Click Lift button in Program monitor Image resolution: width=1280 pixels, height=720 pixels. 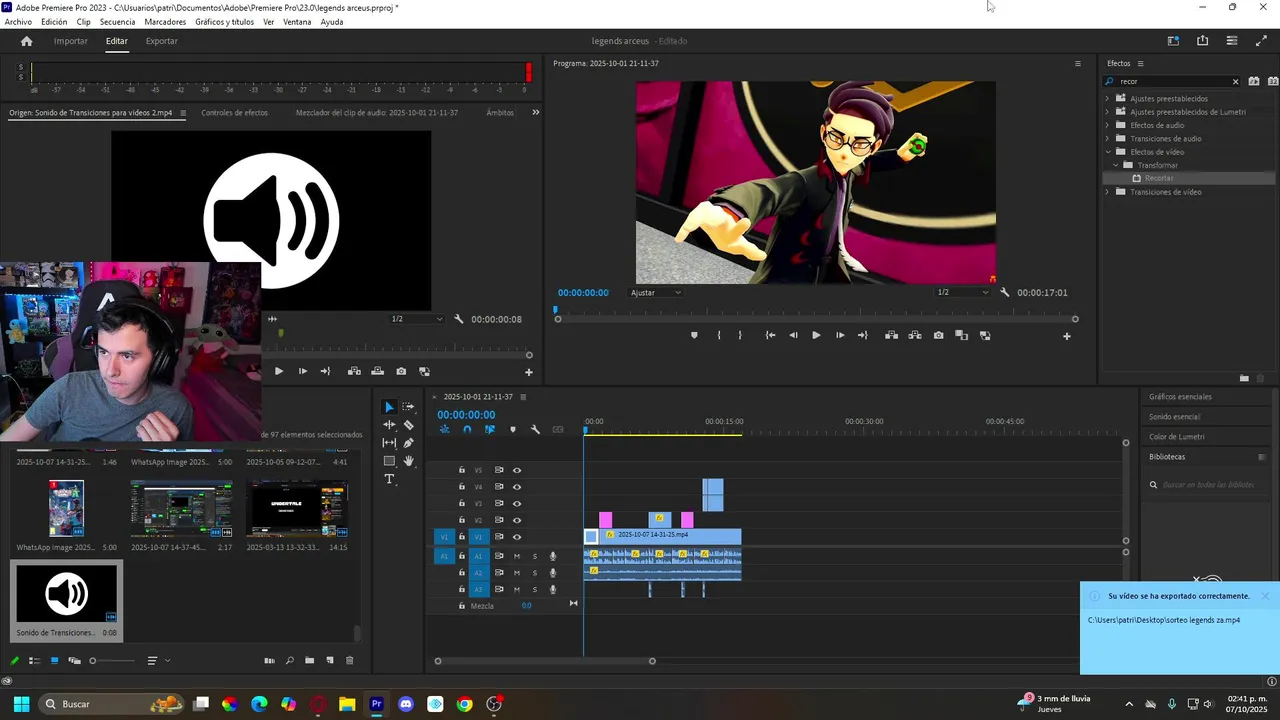click(891, 336)
